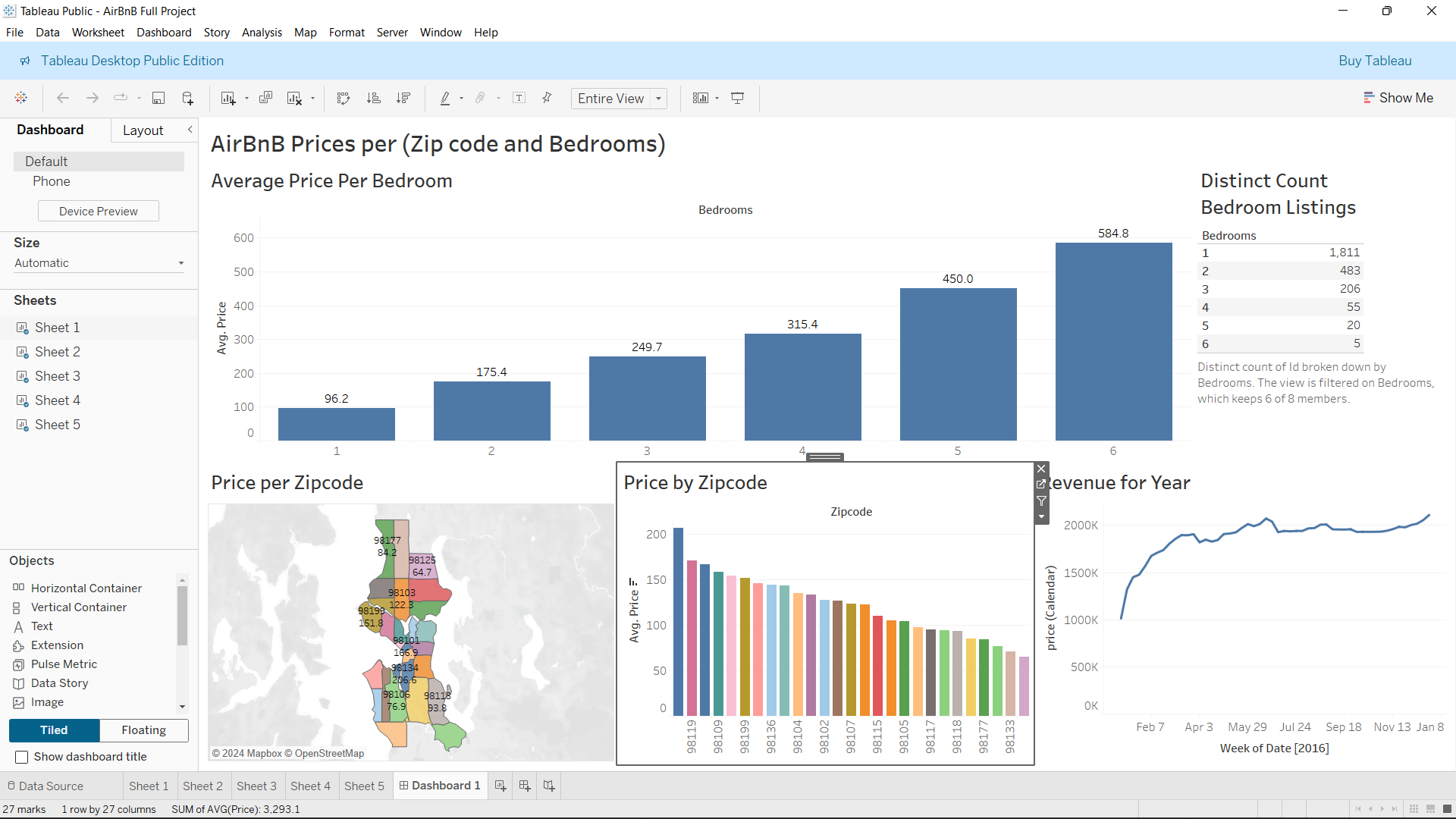Open Clear Sheet dropdown arrow
Viewport: 1456px width, 819px height.
312,99
